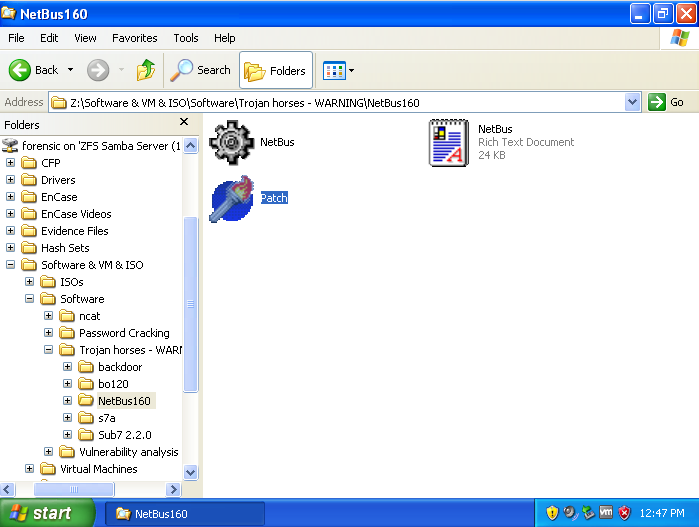Viewport: 699px width, 527px height.
Task: Click the NetBus application file name
Action: click(277, 142)
